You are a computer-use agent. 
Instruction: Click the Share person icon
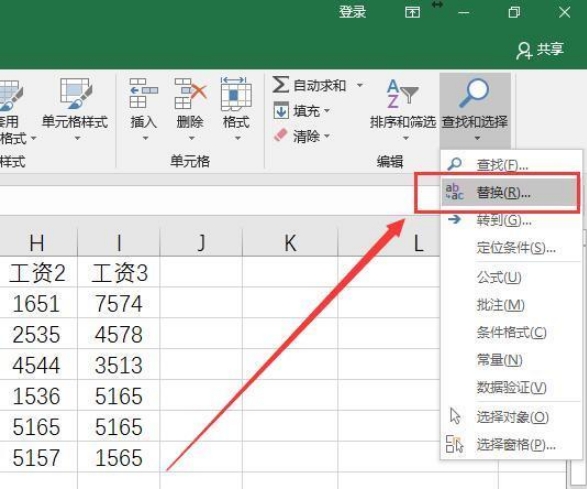click(x=524, y=50)
